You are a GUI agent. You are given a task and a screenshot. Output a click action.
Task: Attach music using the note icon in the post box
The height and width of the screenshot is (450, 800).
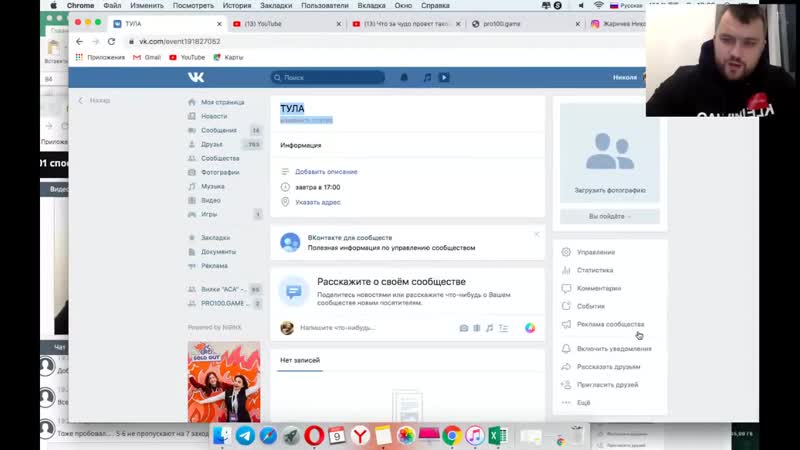point(489,328)
